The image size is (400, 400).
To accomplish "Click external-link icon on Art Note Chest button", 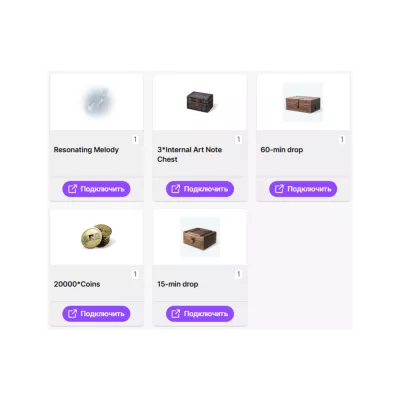I will coord(176,189).
